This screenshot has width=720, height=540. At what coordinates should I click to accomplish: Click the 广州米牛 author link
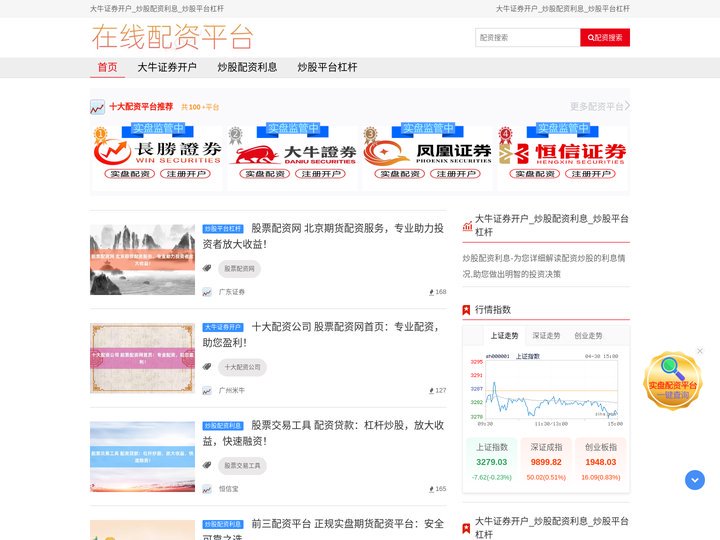[x=232, y=391]
